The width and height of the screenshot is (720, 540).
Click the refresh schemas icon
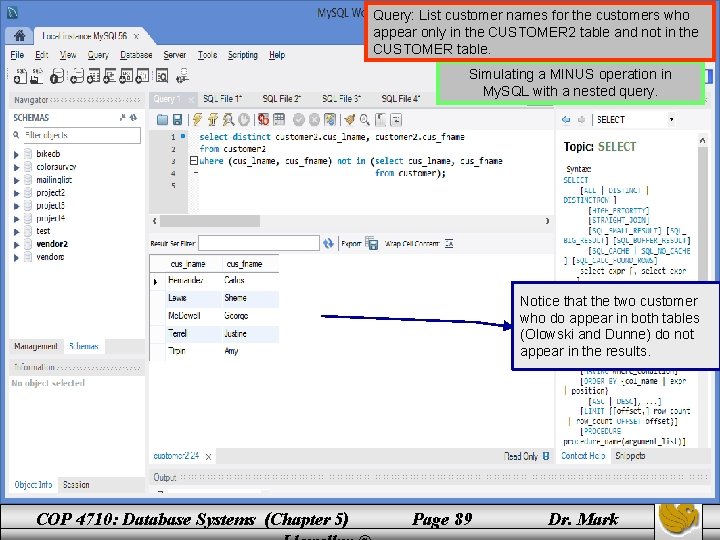tap(134, 118)
